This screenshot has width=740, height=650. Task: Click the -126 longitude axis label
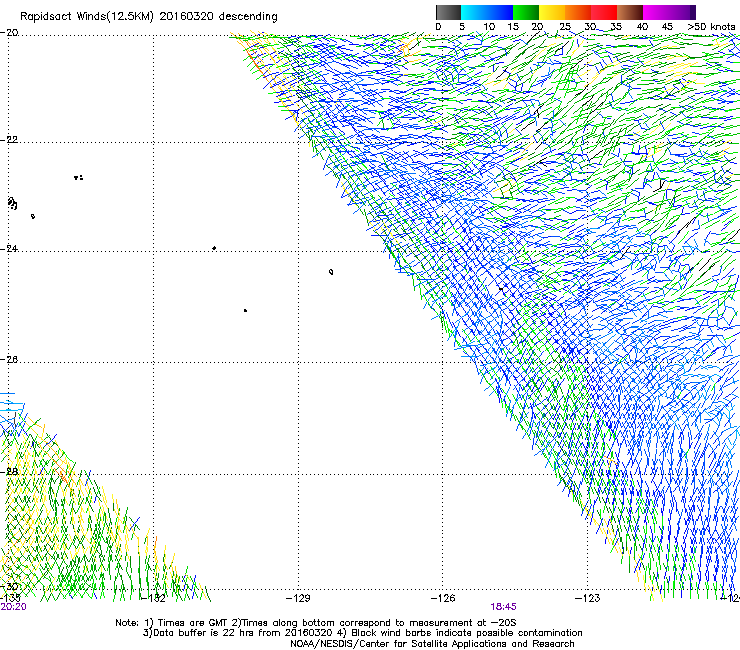pyautogui.click(x=443, y=599)
